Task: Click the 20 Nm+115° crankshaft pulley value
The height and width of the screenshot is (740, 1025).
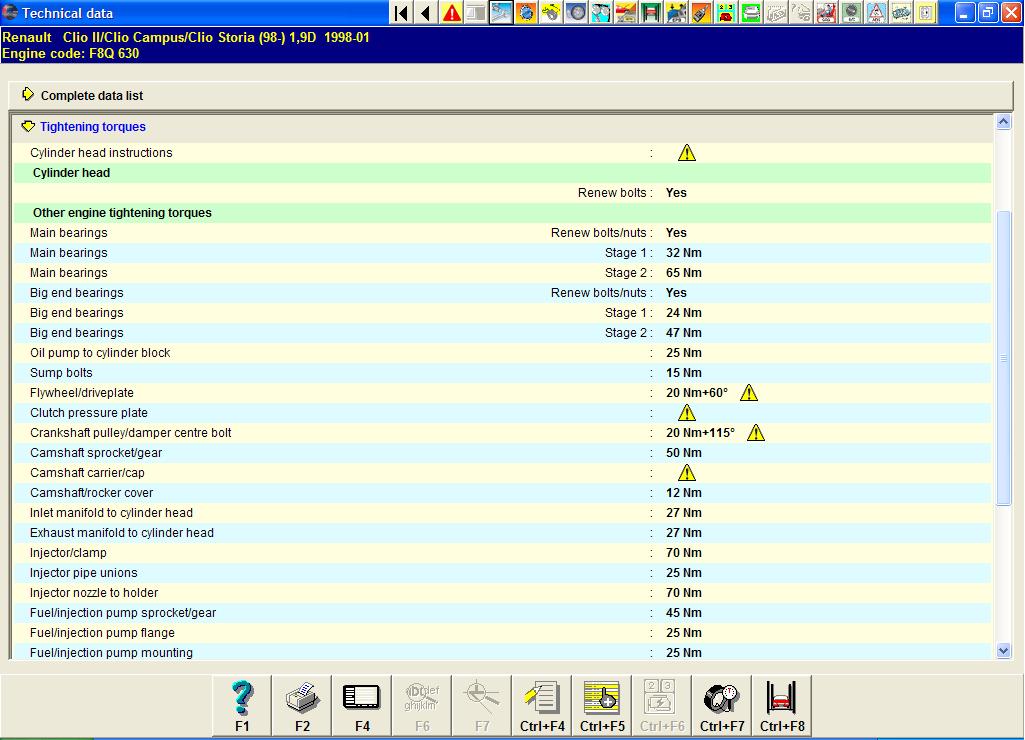Action: pos(700,433)
